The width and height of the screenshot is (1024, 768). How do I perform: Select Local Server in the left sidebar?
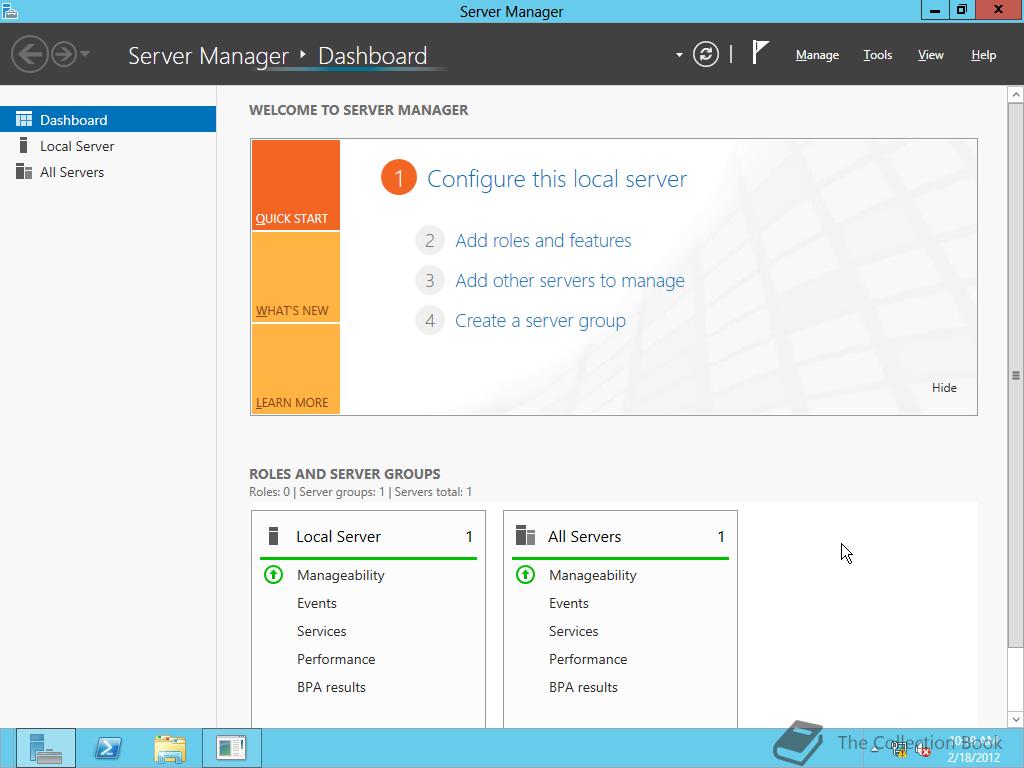108,146
